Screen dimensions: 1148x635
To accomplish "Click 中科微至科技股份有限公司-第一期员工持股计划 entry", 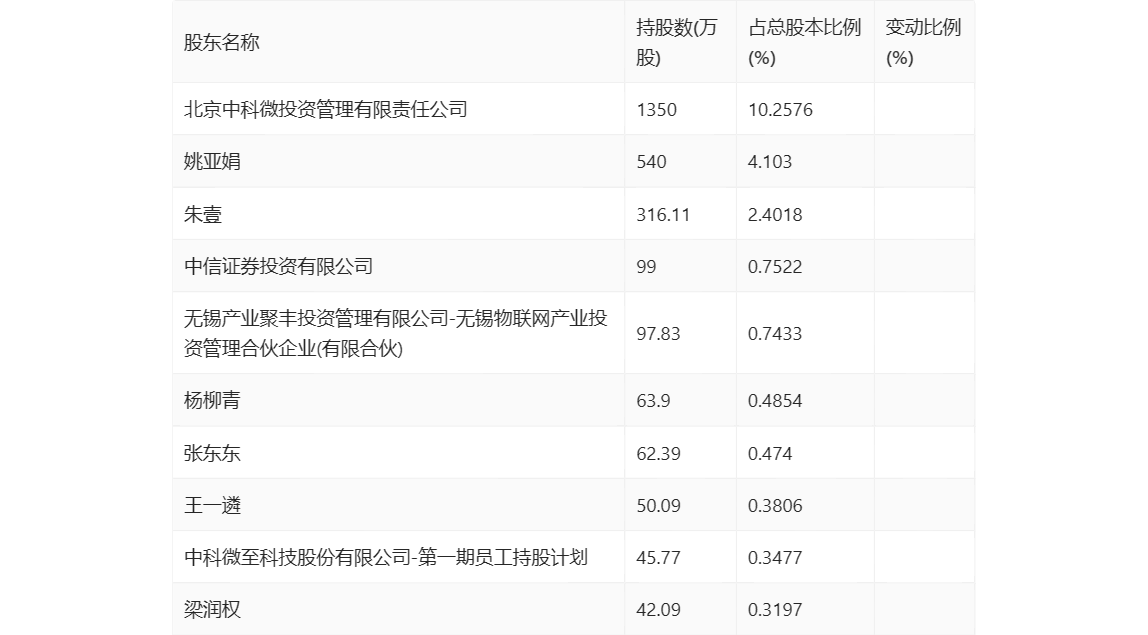I will click(386, 557).
